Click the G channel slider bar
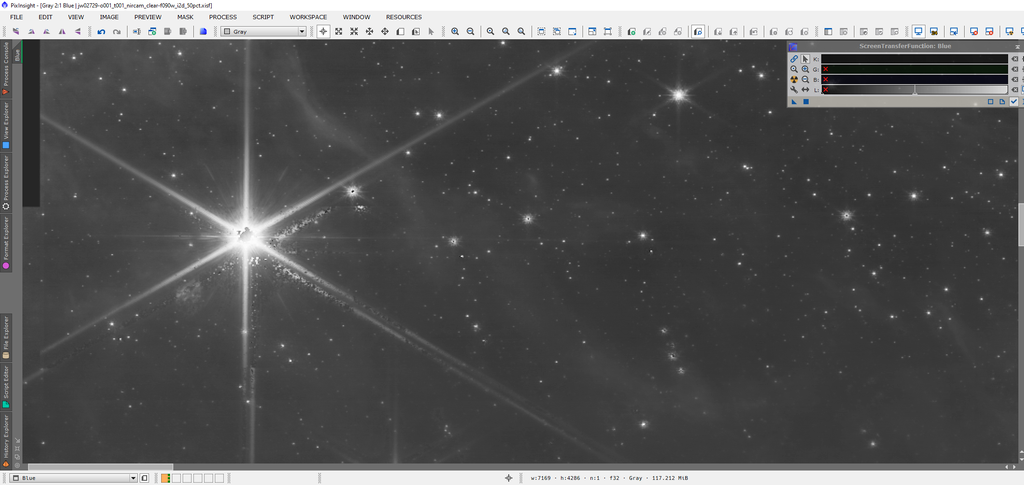Image resolution: width=1024 pixels, height=485 pixels. click(914, 69)
